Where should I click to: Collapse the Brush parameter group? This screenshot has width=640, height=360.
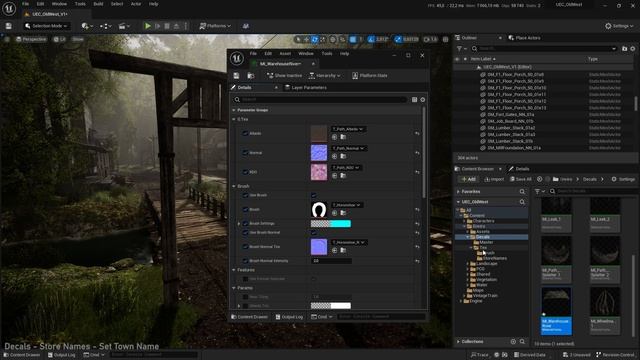coord(234,186)
